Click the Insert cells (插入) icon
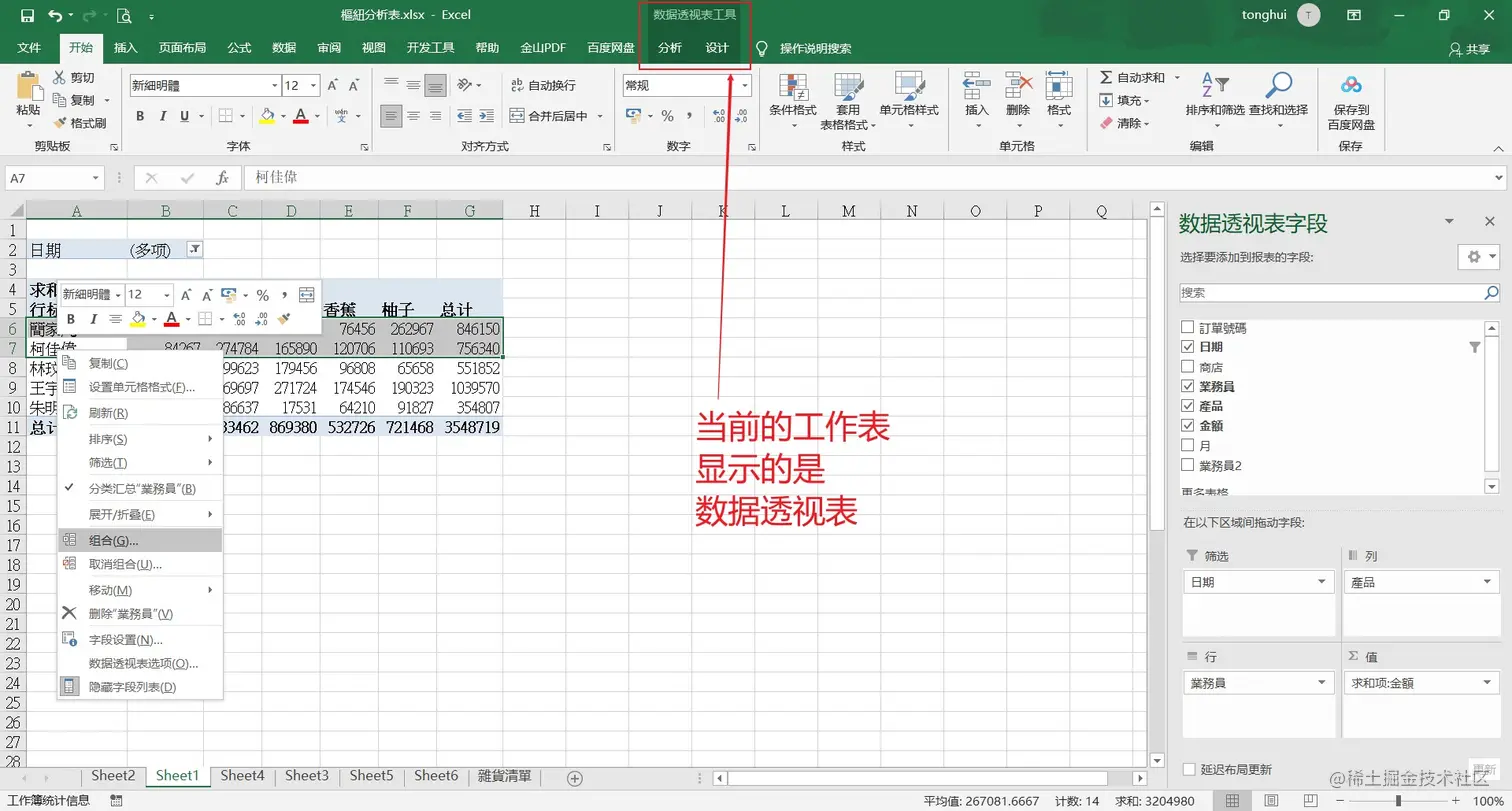Screen dimensions: 1512x811 click(976, 88)
